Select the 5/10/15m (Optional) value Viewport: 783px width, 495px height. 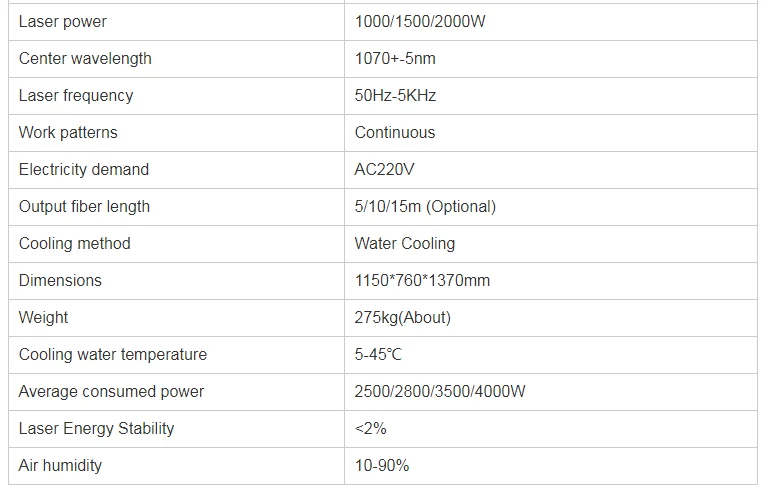coord(425,206)
